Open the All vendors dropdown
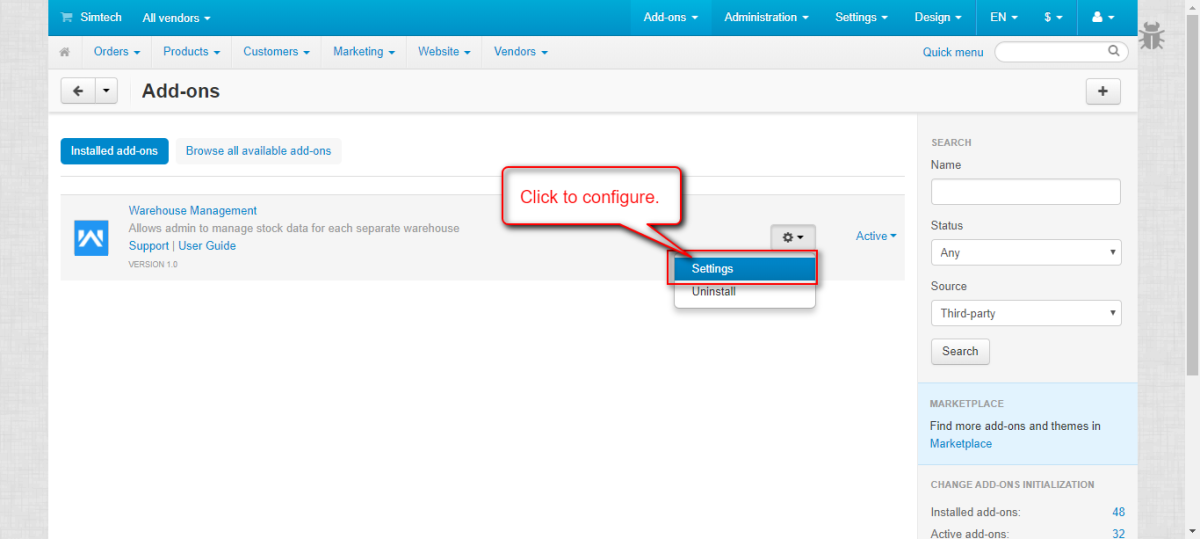The height and width of the screenshot is (539, 1200). coord(177,18)
